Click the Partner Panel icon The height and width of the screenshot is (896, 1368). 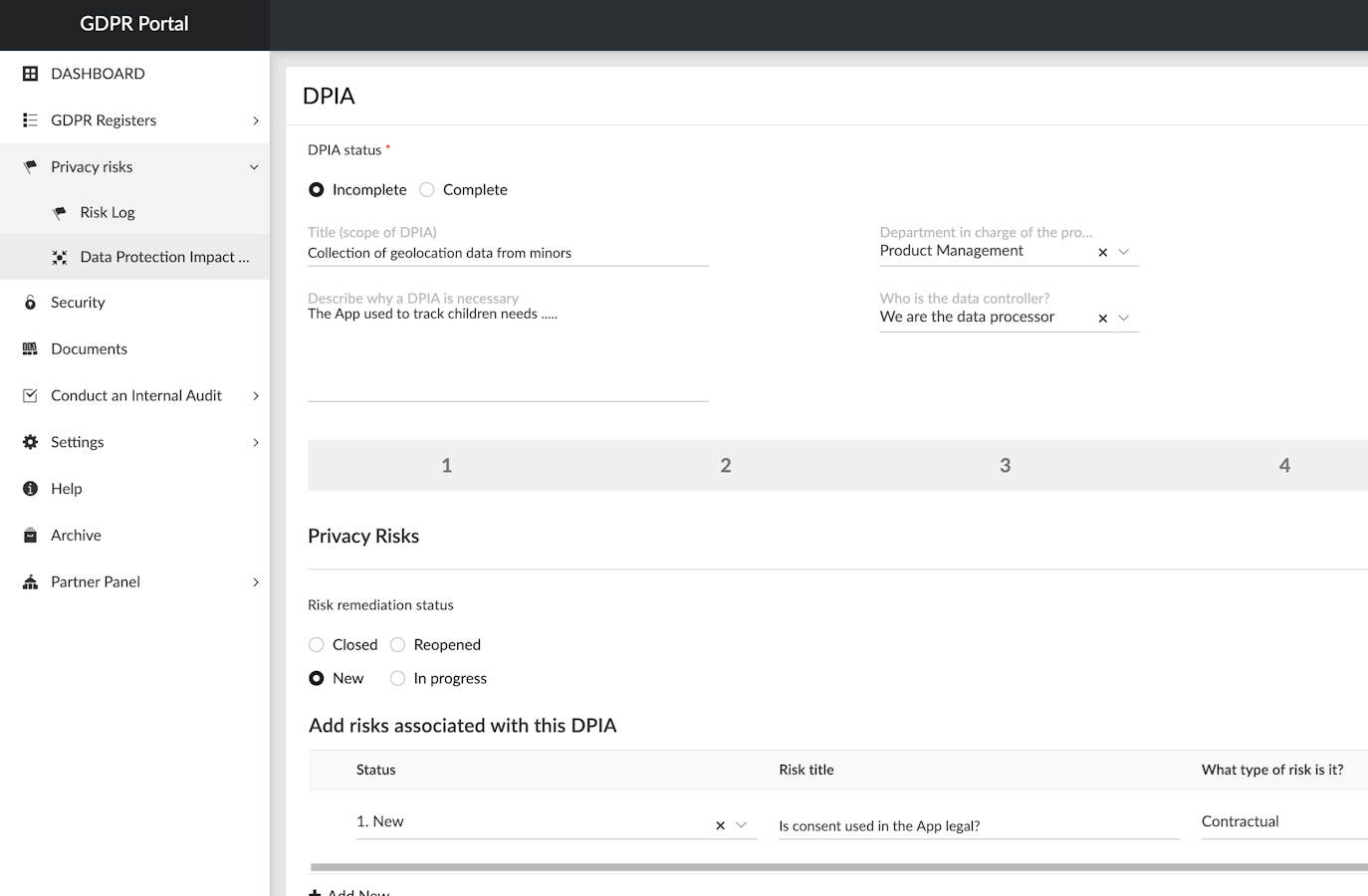click(30, 582)
